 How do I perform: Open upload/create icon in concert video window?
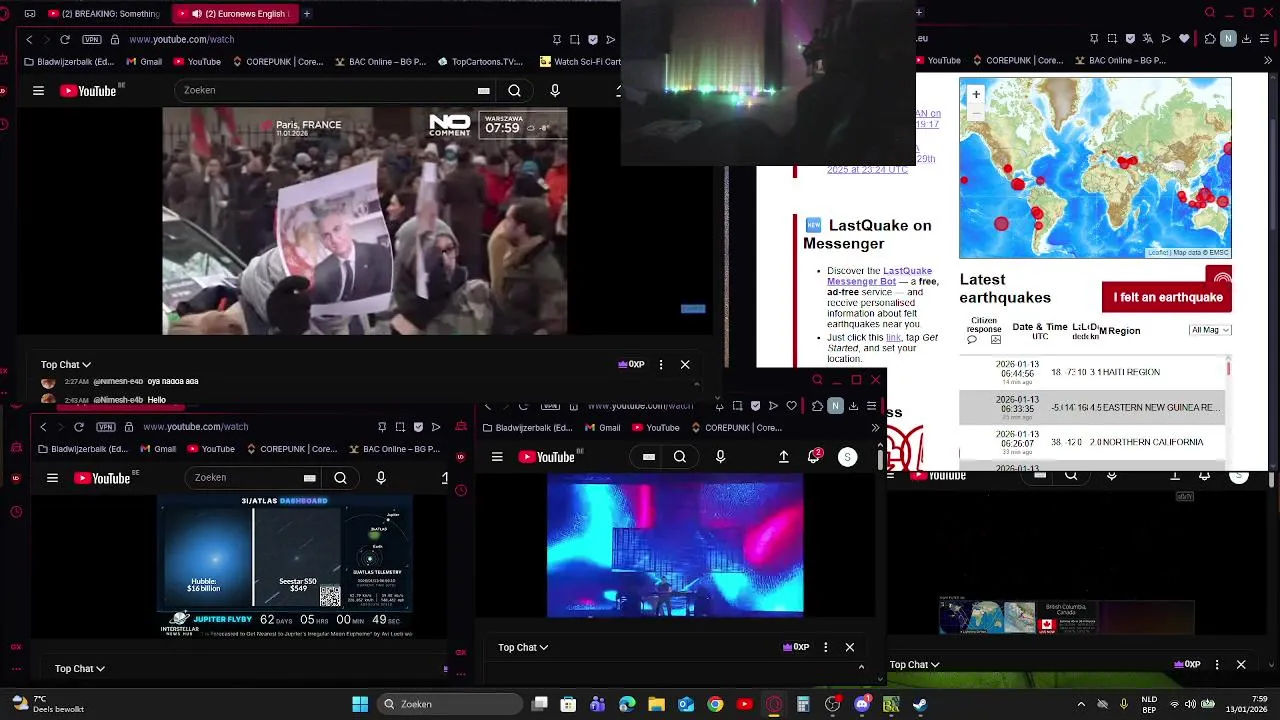(784, 457)
